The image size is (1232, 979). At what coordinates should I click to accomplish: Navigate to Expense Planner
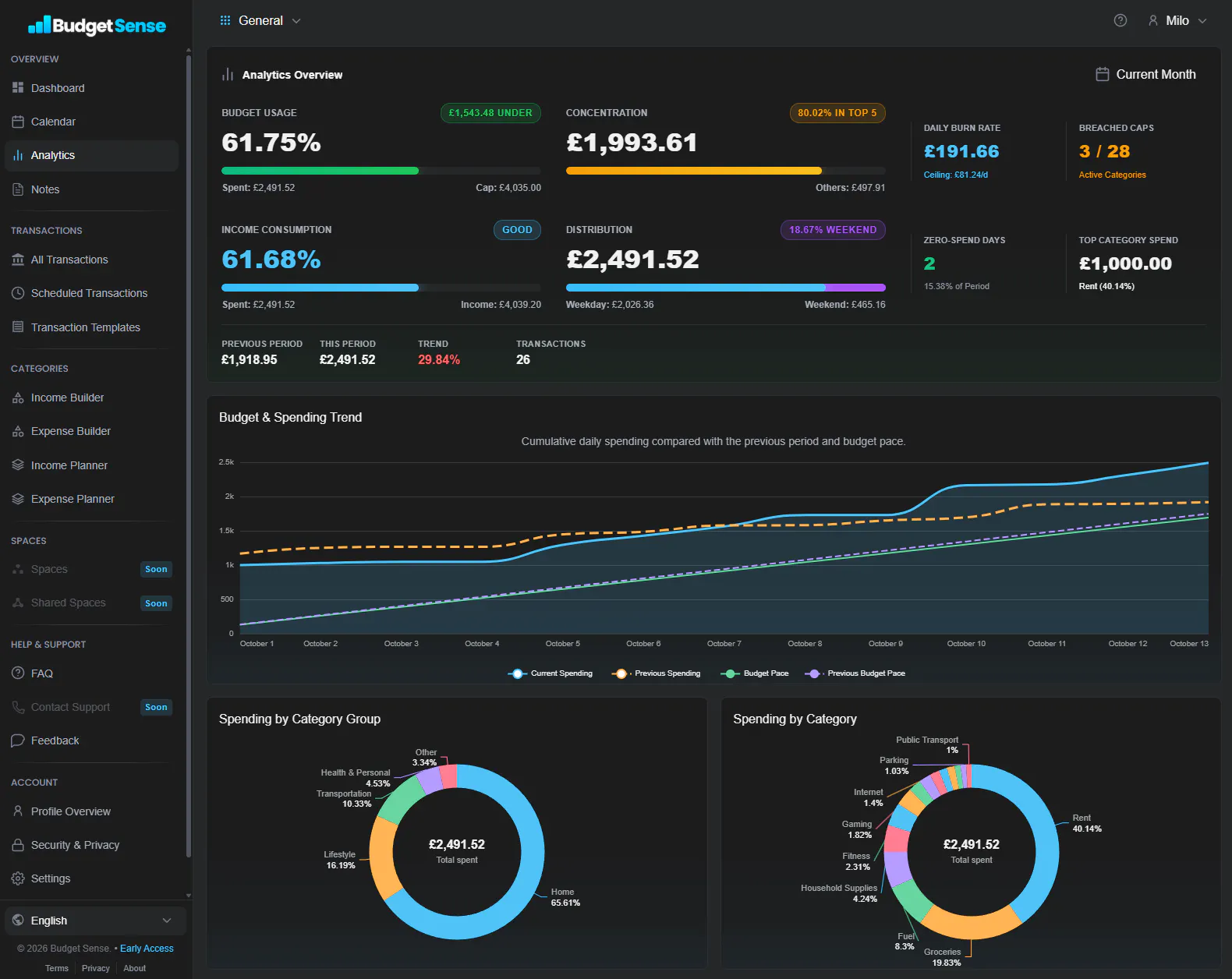pyautogui.click(x=91, y=499)
